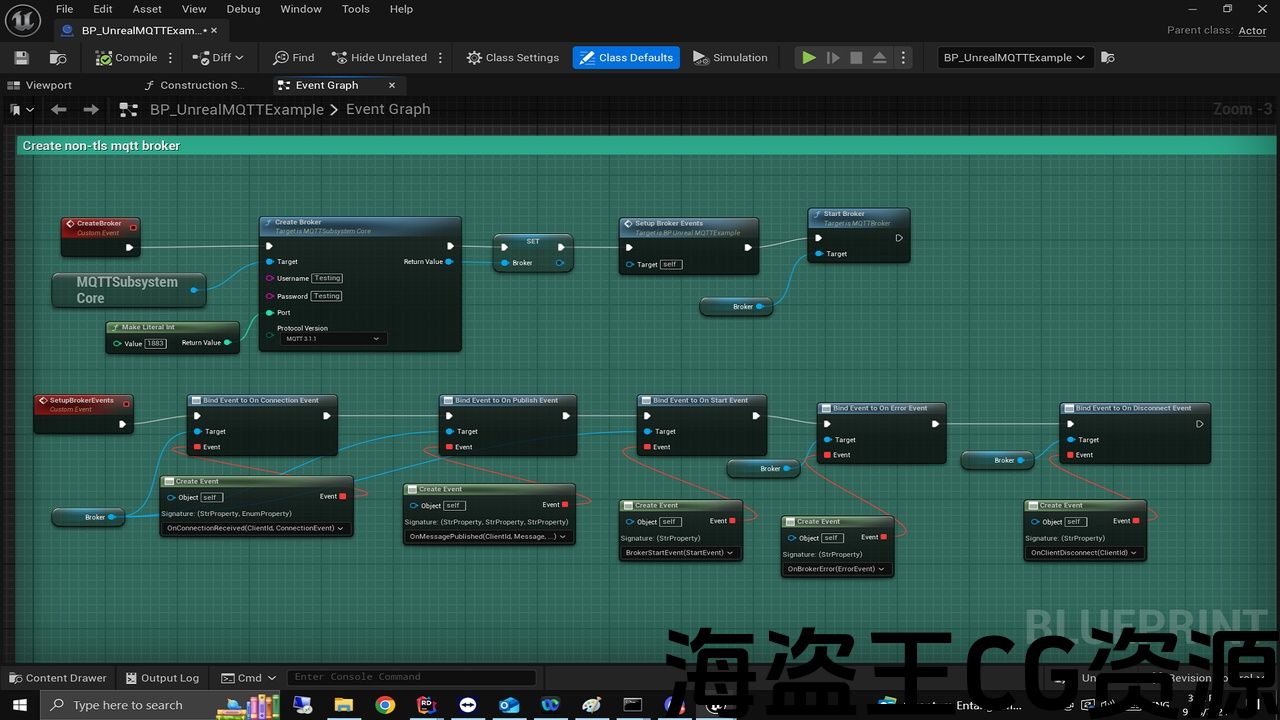This screenshot has height=720, width=1280.
Task: Click the Make Literal Int value box
Action: 155,343
